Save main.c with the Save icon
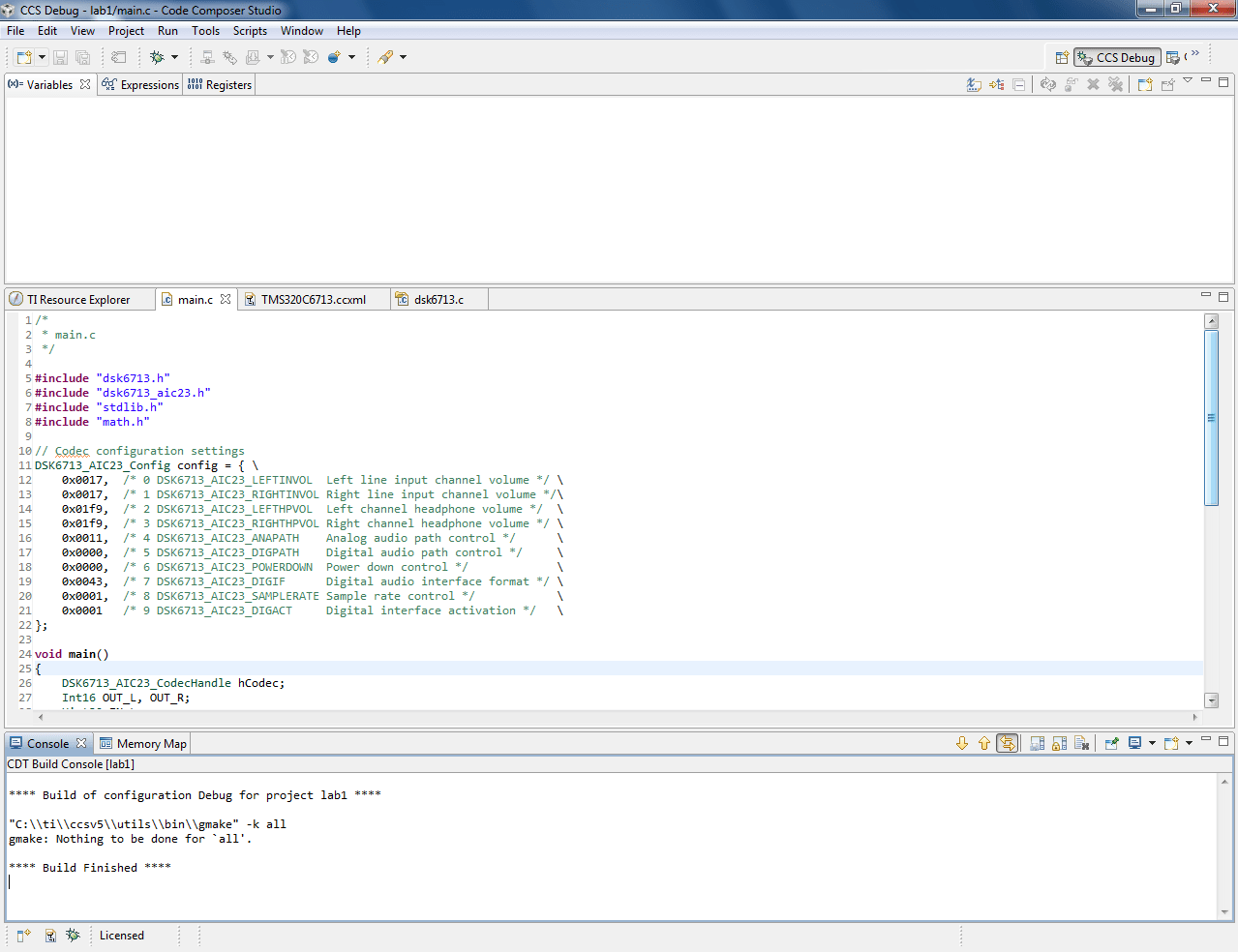 60,57
